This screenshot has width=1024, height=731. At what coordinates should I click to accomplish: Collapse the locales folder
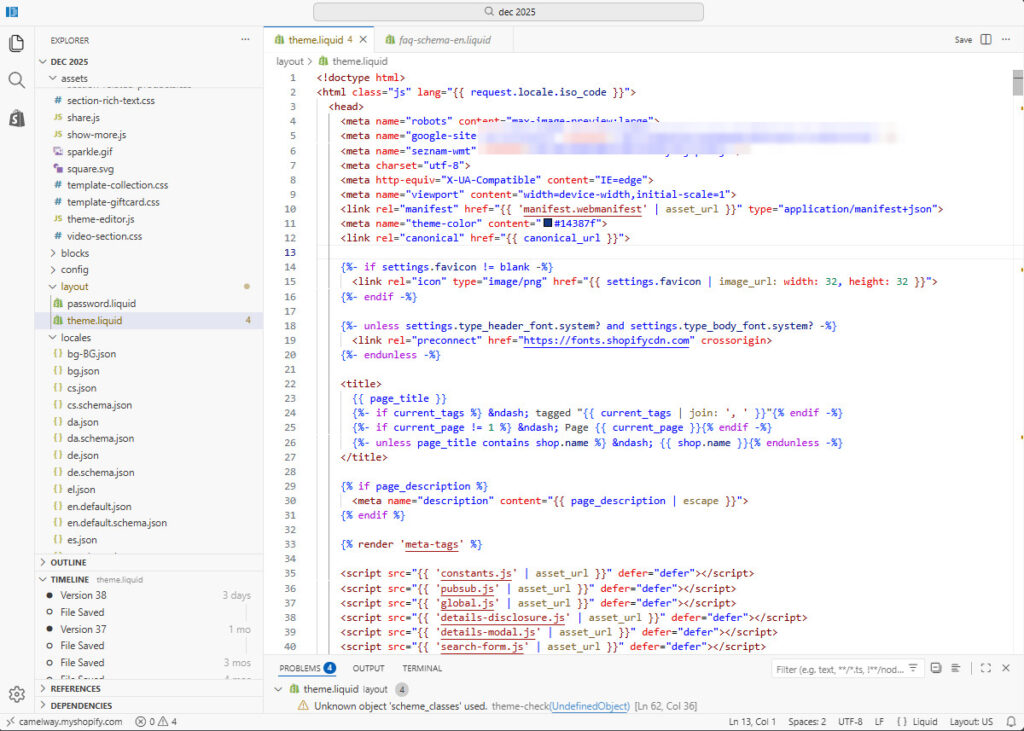click(76, 338)
